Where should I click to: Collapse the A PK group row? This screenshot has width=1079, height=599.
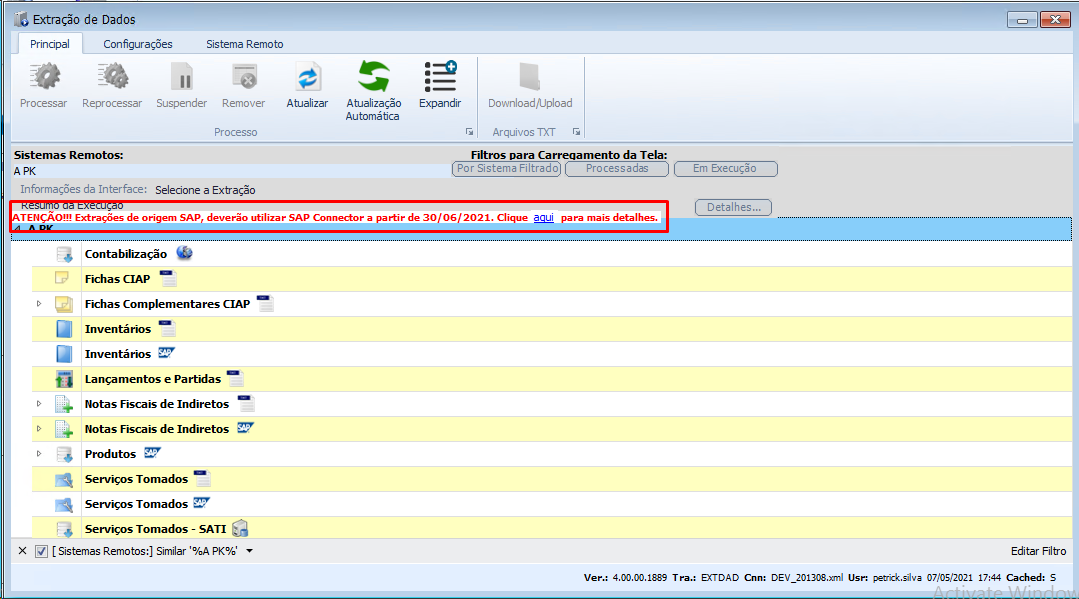coord(18,229)
